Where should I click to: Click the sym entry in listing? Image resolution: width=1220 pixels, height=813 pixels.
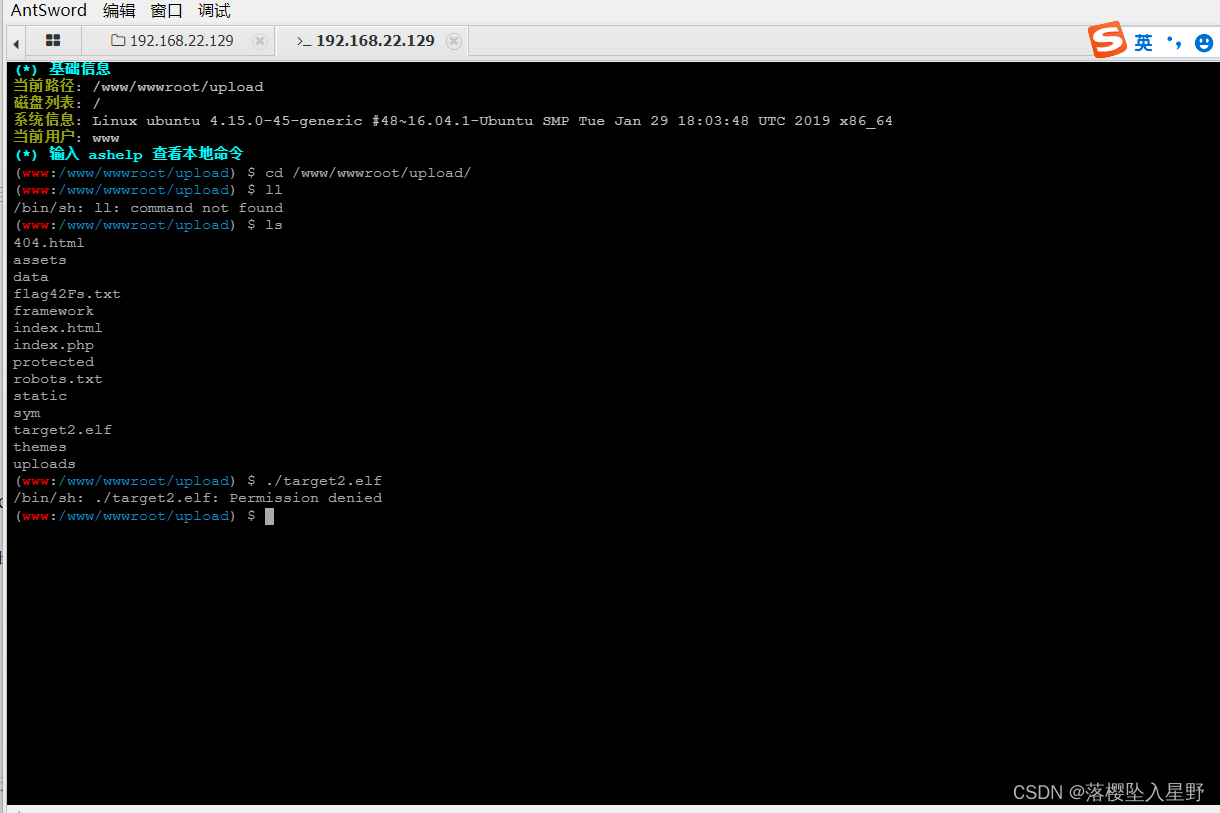(x=27, y=413)
